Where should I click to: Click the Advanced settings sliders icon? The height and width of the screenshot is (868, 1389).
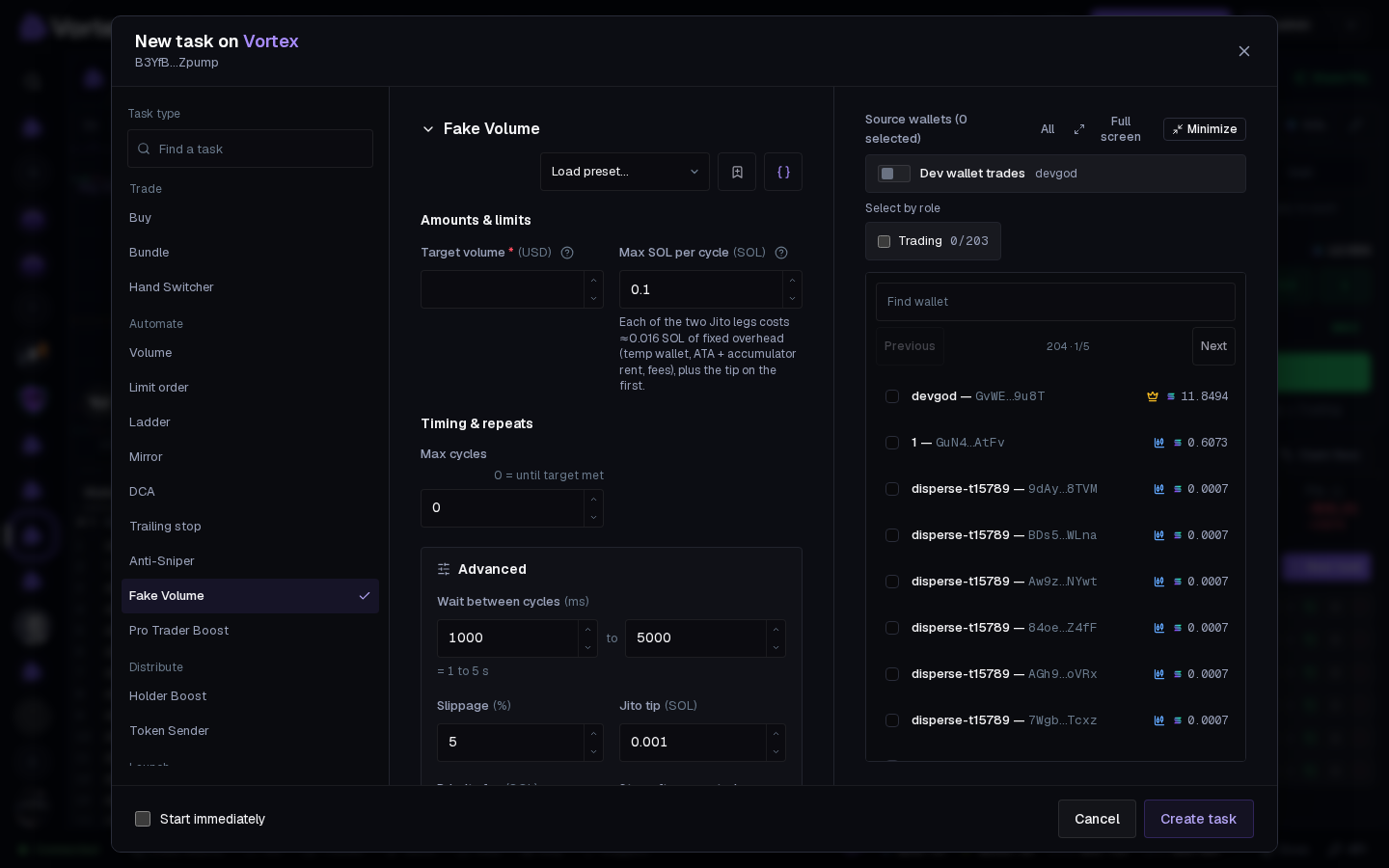444,569
